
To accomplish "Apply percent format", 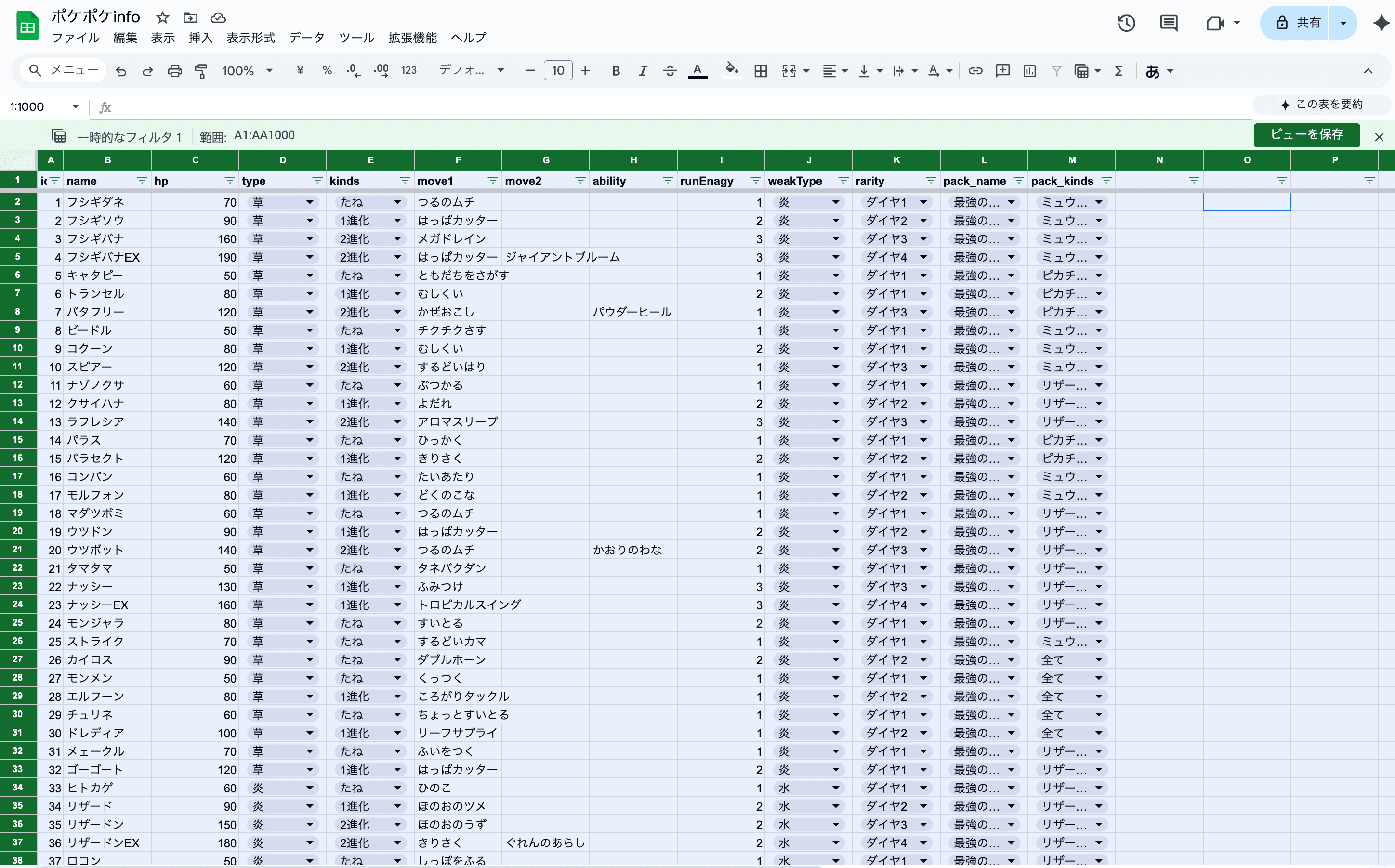I will coord(327,71).
